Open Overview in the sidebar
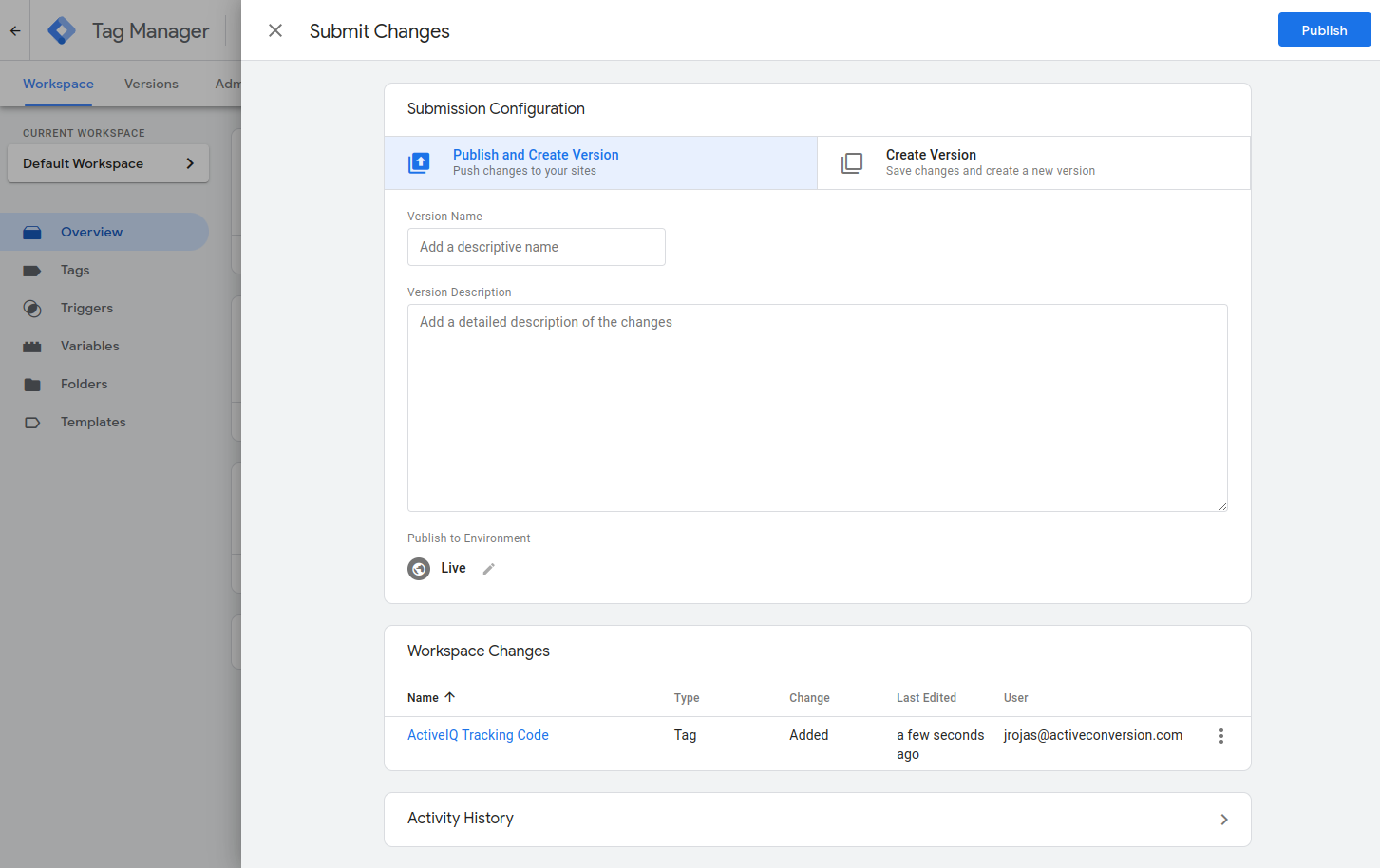The image size is (1380, 868). pyautogui.click(x=103, y=232)
